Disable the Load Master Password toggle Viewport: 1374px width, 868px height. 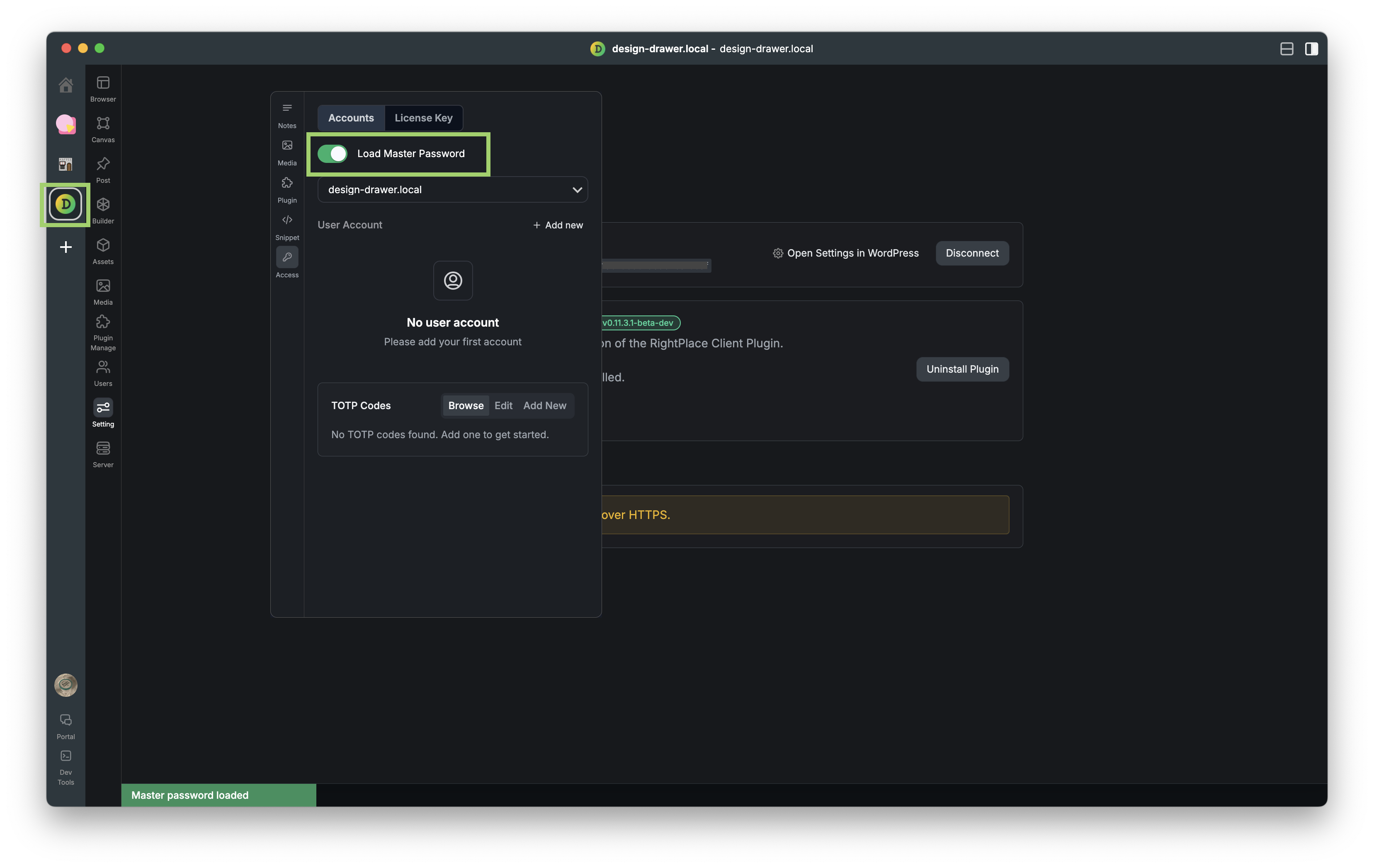333,153
